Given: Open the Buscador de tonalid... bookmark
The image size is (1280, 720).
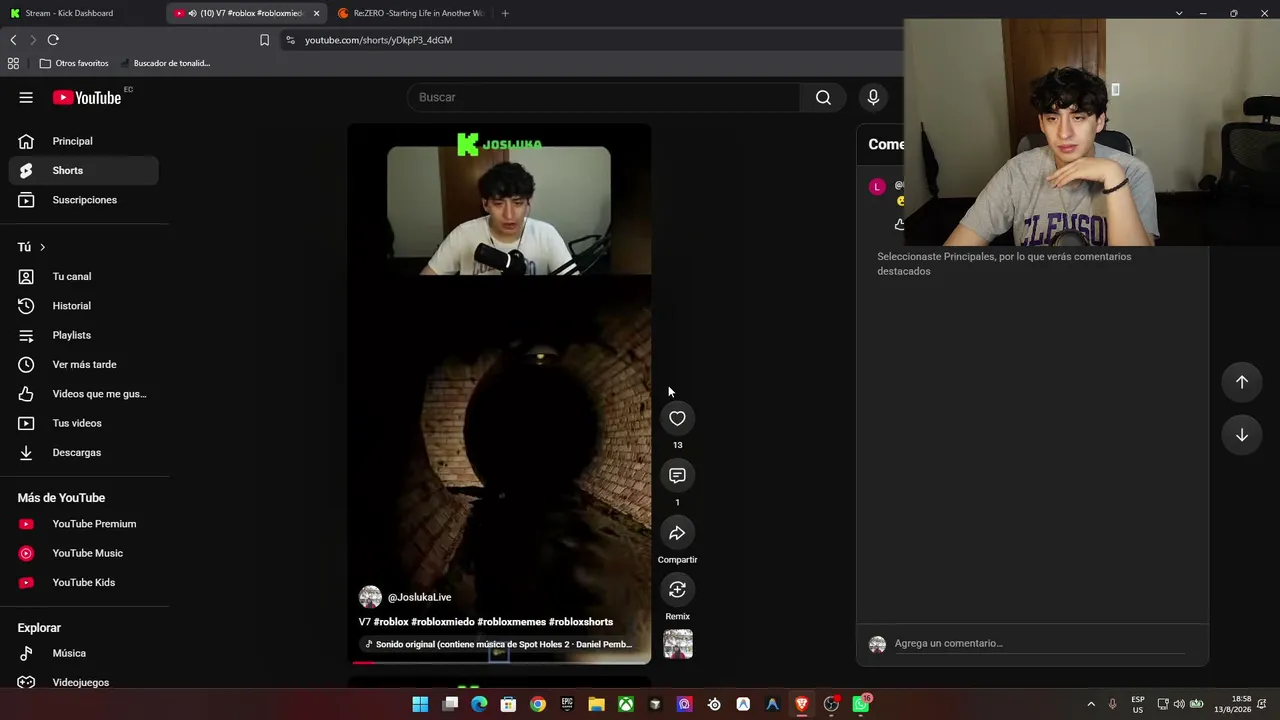Looking at the screenshot, I should 165,63.
